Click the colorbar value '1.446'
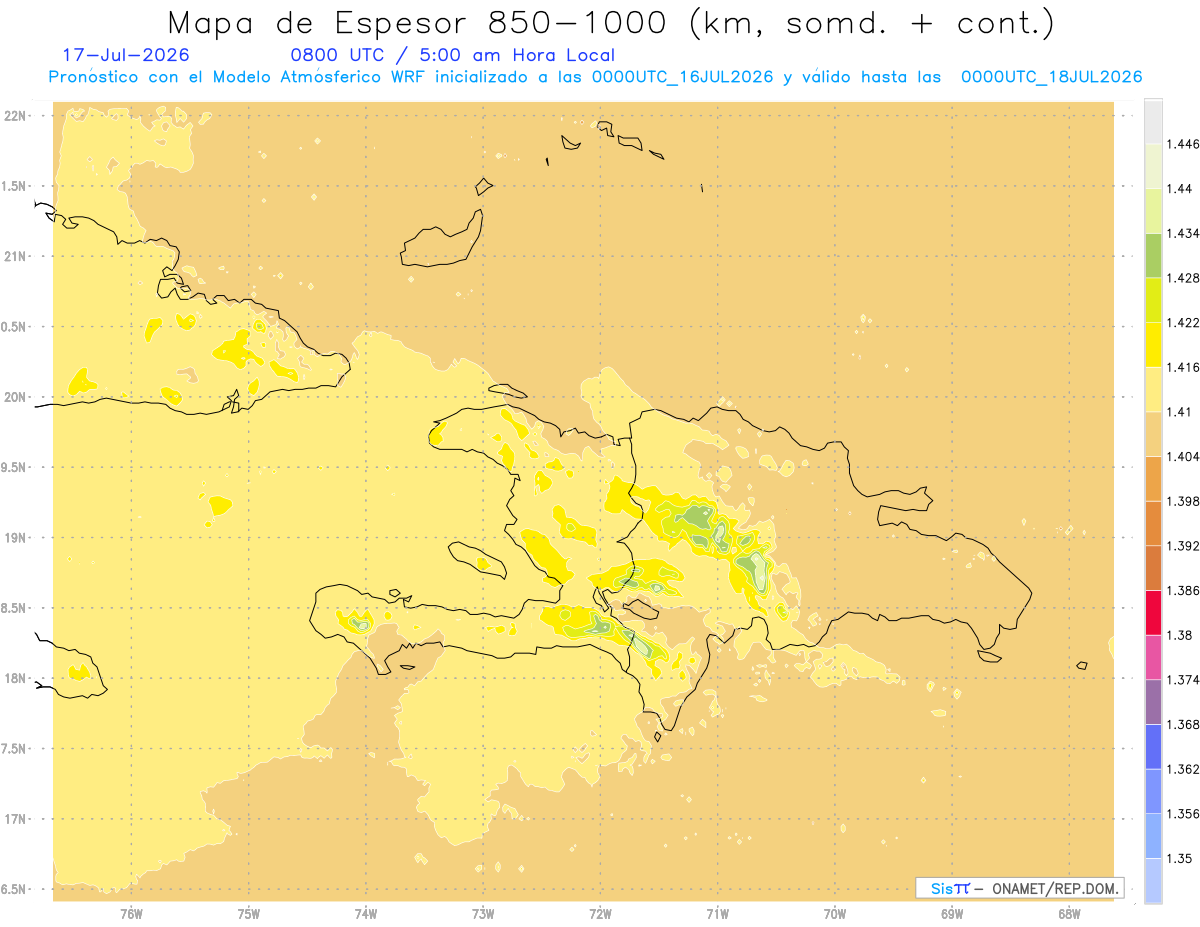 pos(1184,144)
